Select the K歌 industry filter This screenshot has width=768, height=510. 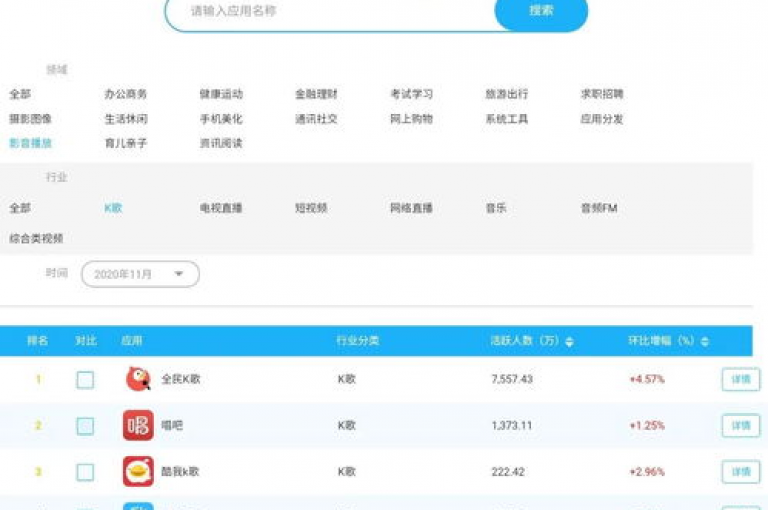pos(113,208)
